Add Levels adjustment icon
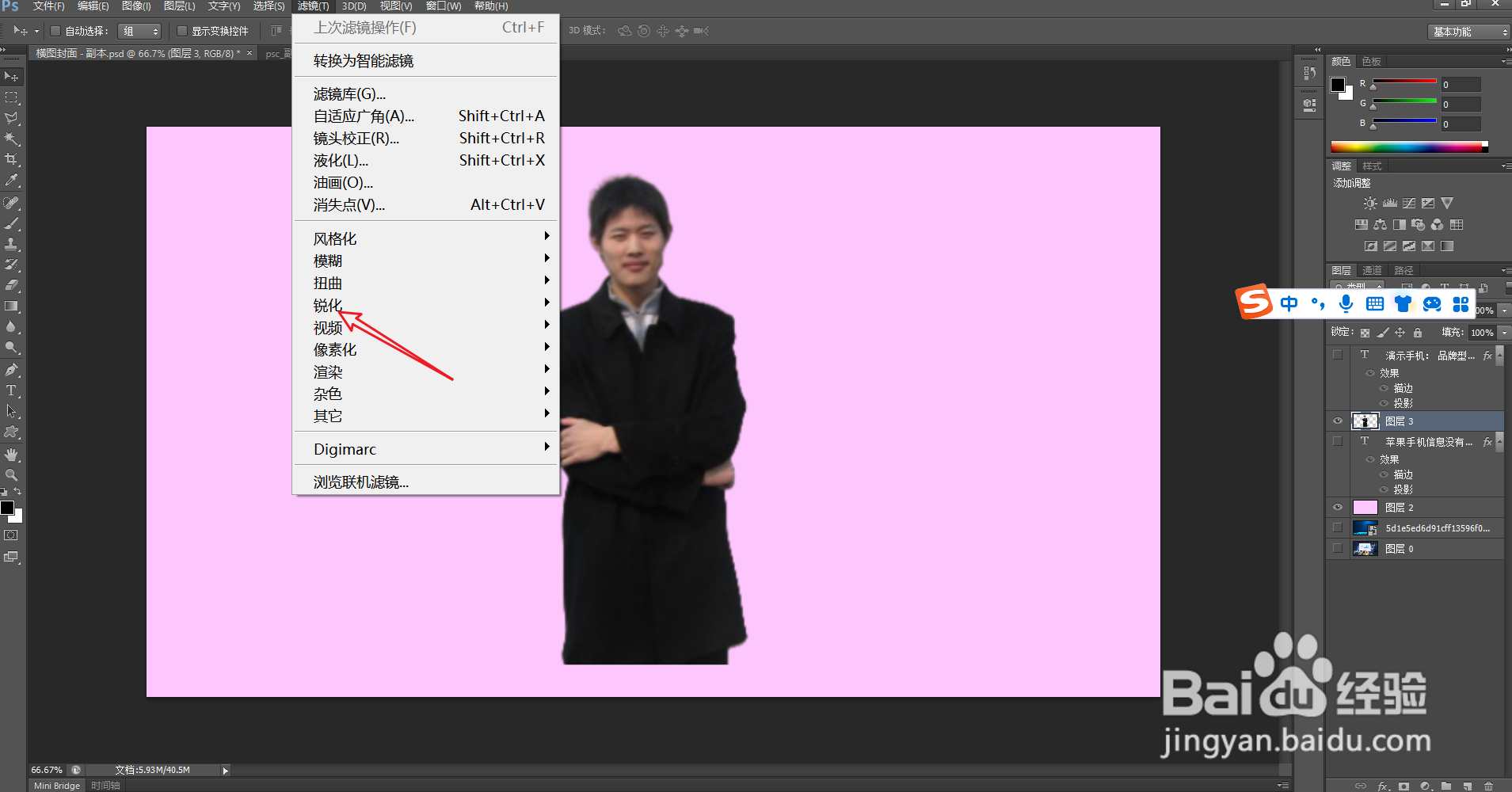The height and width of the screenshot is (792, 1512). [1390, 204]
